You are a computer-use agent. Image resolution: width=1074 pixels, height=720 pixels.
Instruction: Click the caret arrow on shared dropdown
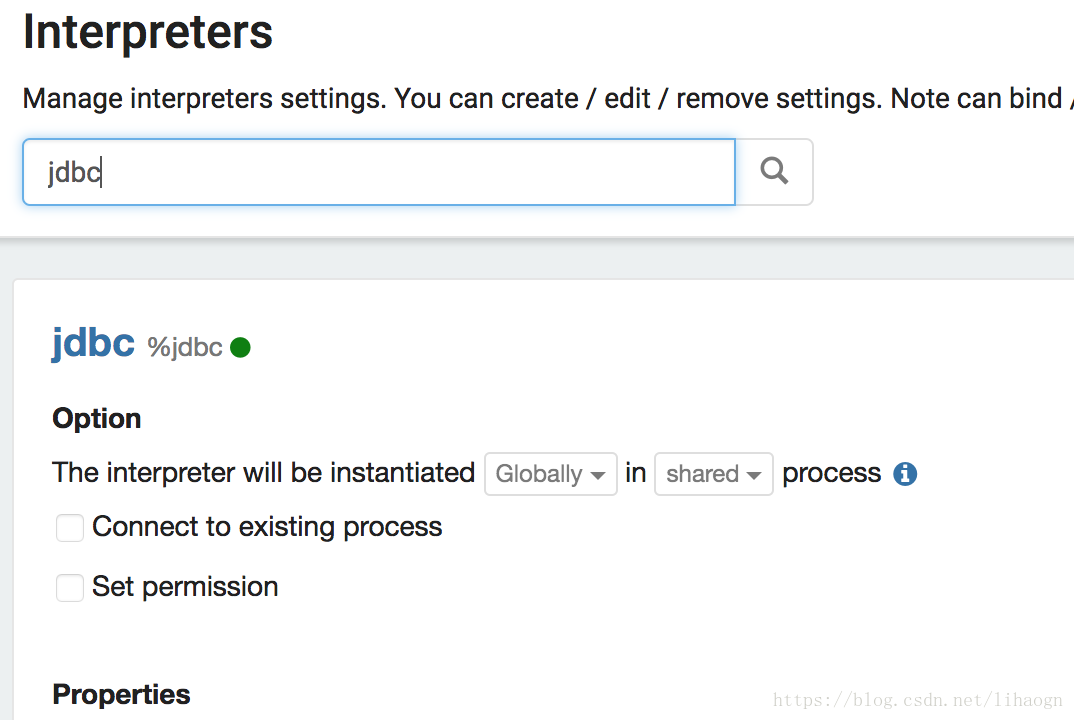tap(754, 475)
